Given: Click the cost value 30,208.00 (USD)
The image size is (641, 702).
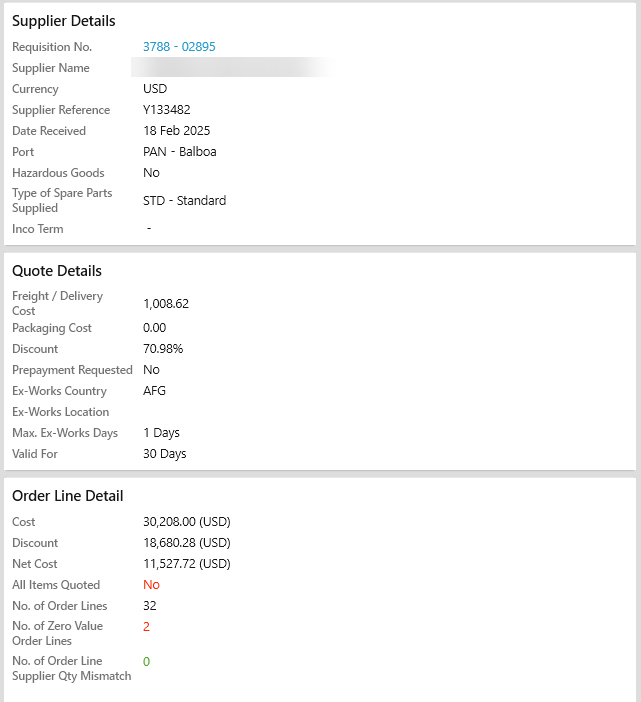Looking at the screenshot, I should (x=187, y=522).
